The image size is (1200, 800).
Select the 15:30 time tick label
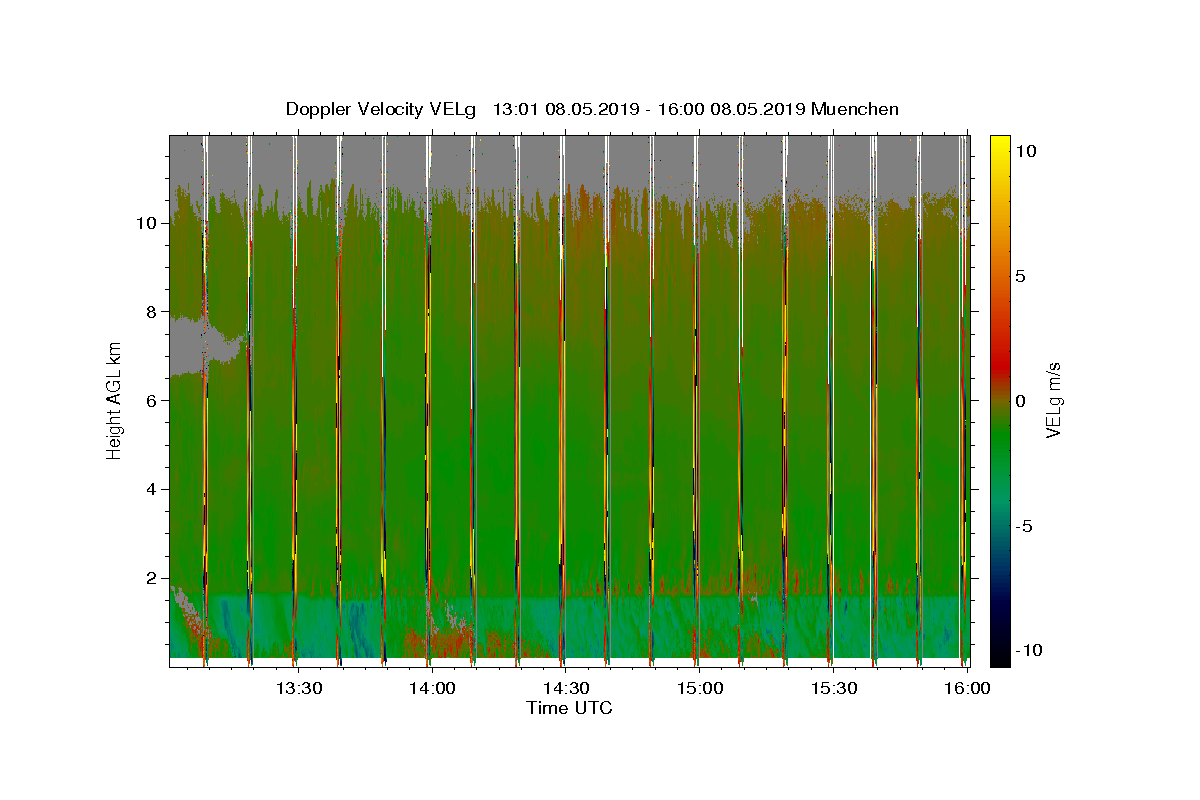click(x=834, y=688)
